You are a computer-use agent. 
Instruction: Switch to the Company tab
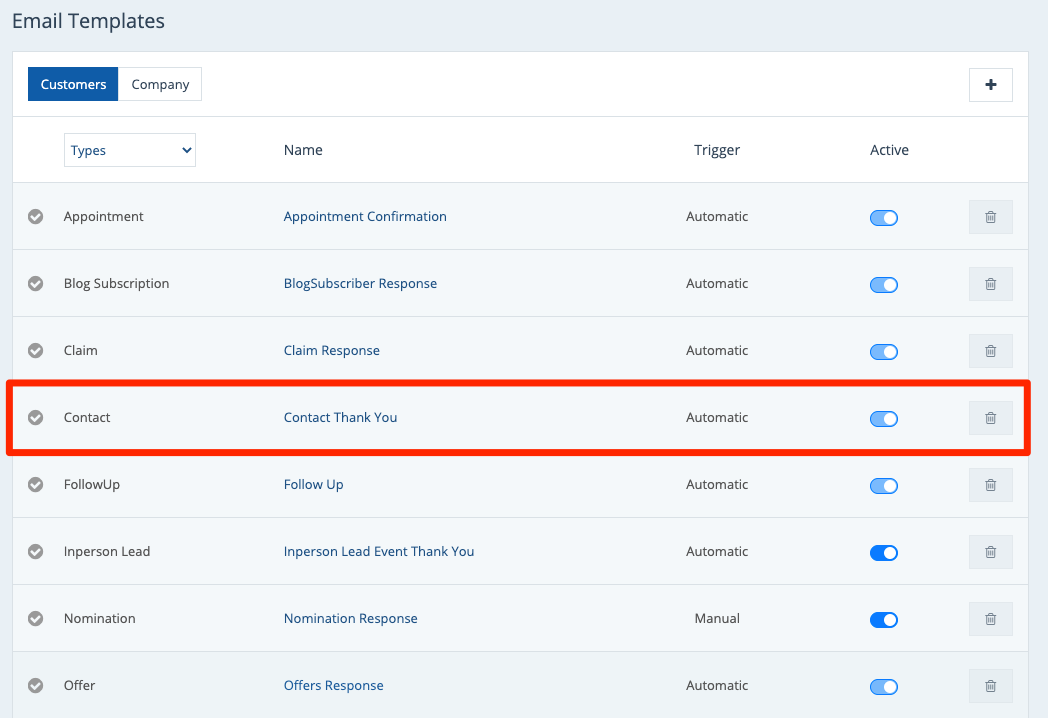point(160,85)
